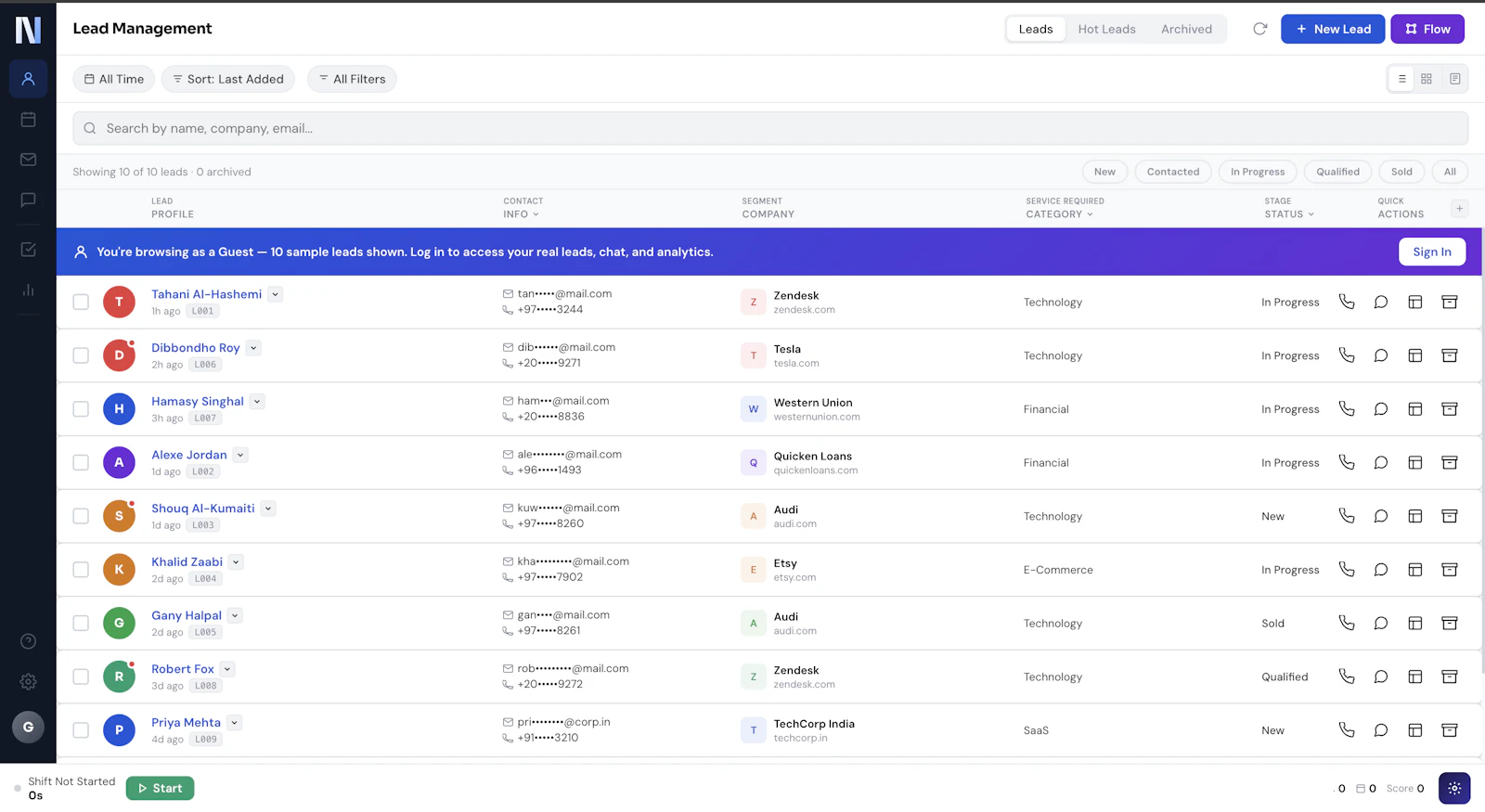Add a column with the plus icon
This screenshot has height=812, width=1485.
click(1459, 208)
